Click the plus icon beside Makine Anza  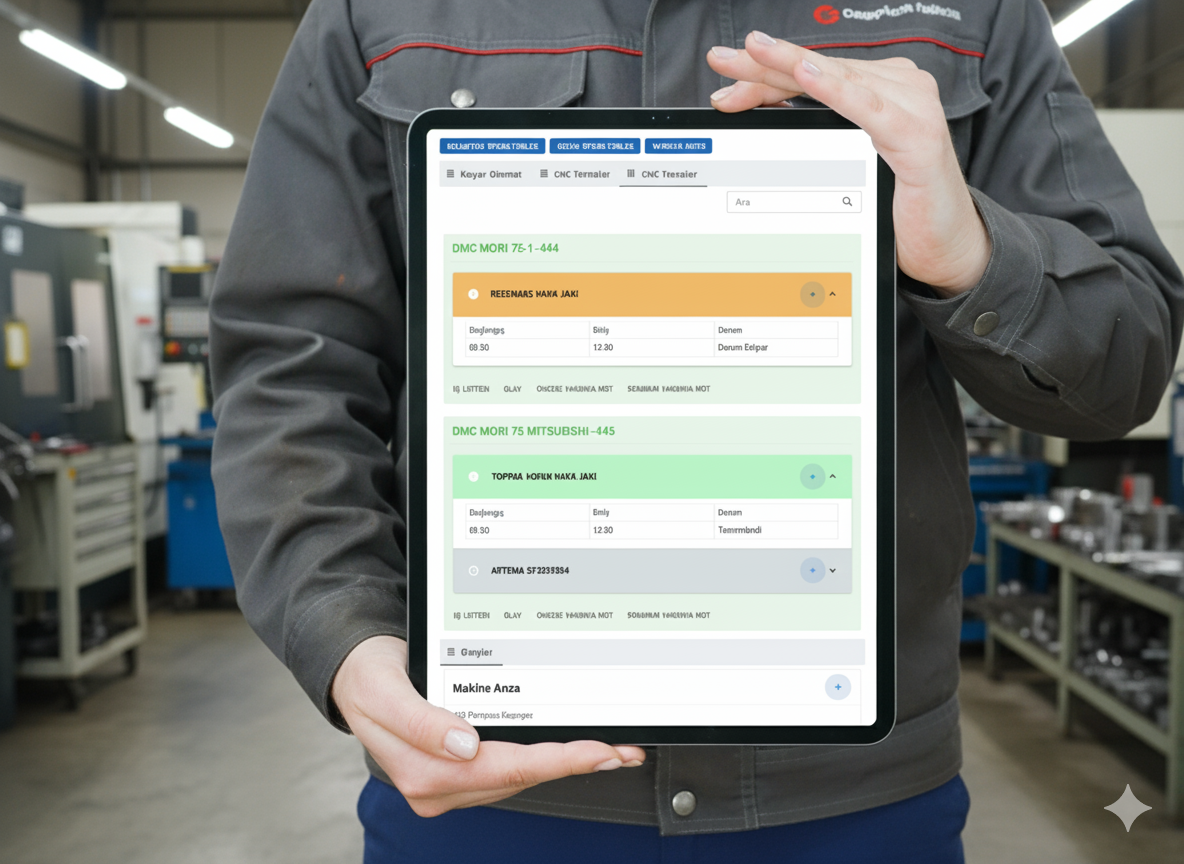coord(838,687)
